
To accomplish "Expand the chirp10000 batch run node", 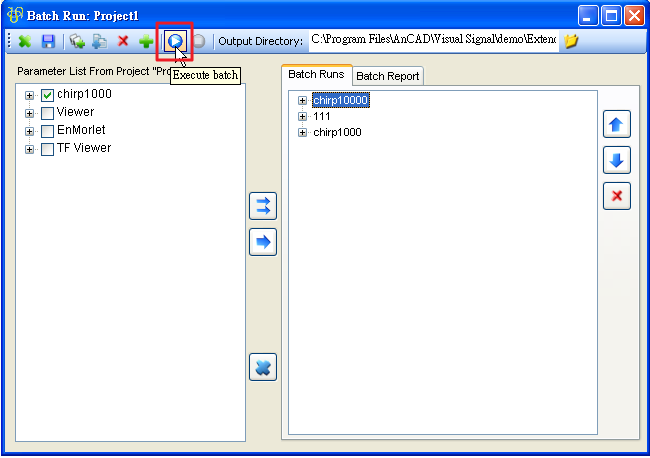I will coord(303,100).
